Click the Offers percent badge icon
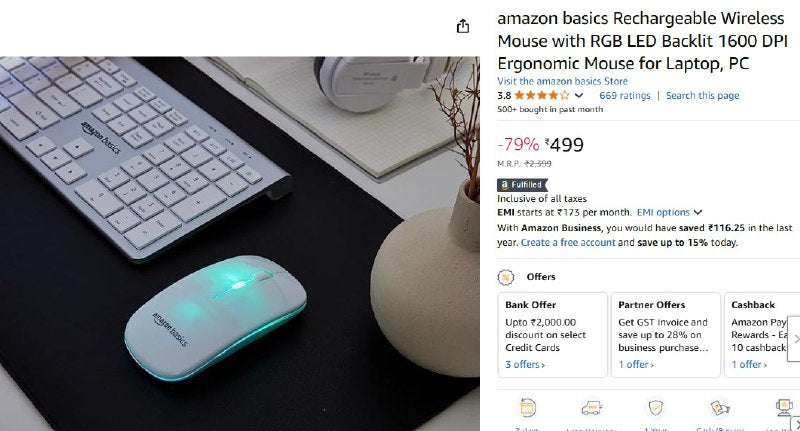 [506, 277]
